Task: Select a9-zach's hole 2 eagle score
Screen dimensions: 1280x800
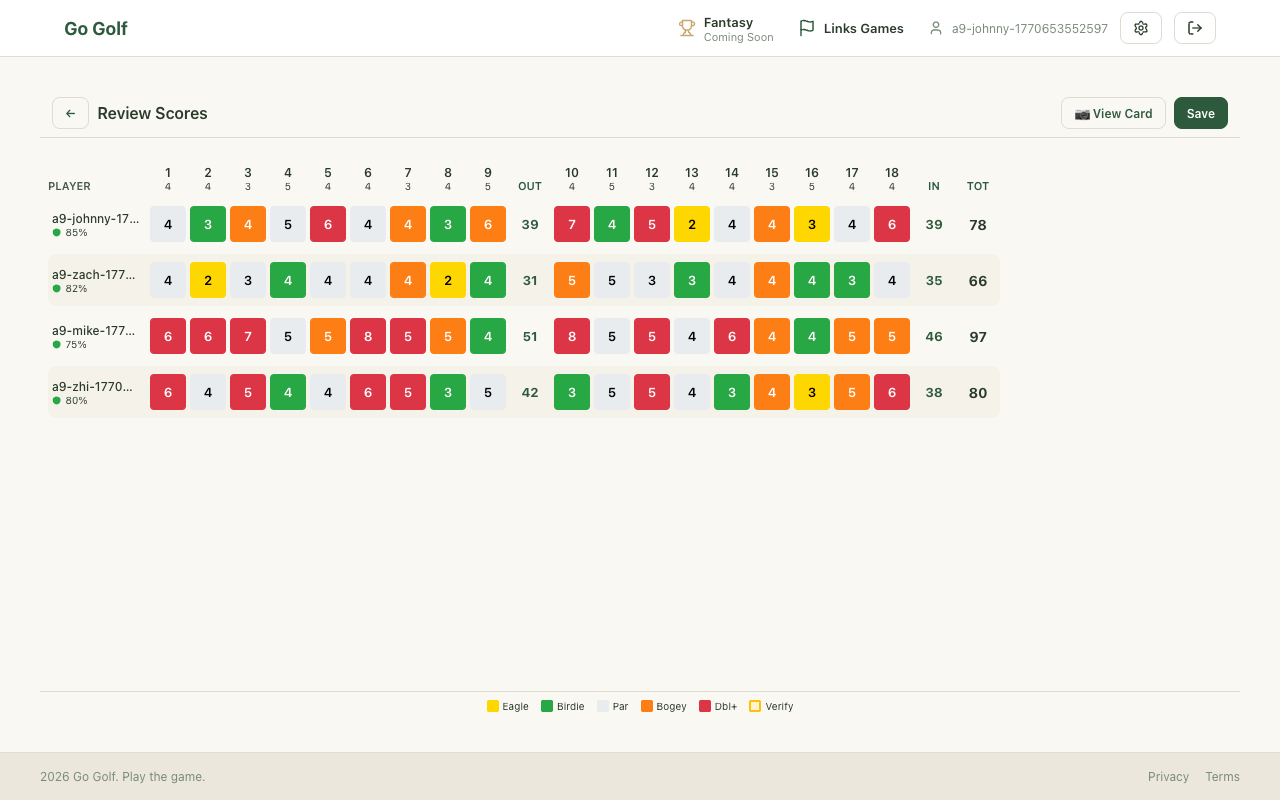Action: coord(208,280)
